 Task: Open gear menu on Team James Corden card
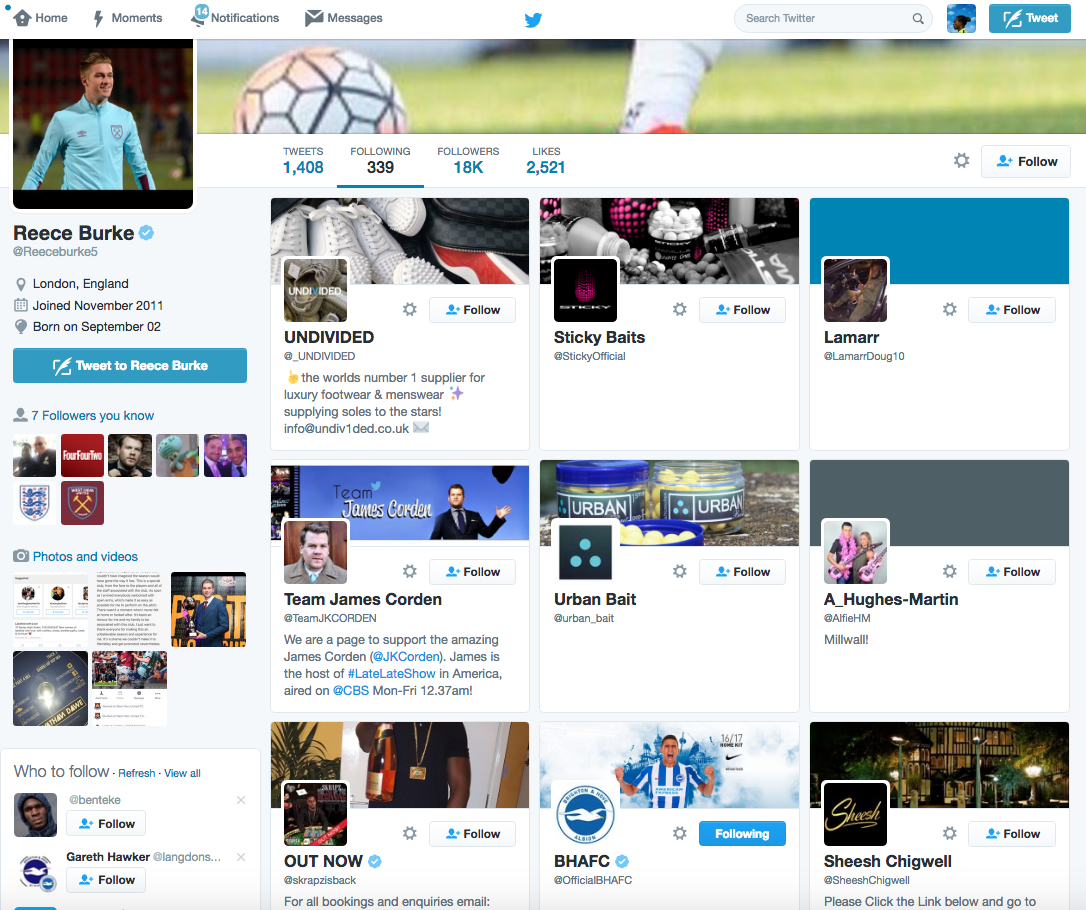tap(410, 571)
